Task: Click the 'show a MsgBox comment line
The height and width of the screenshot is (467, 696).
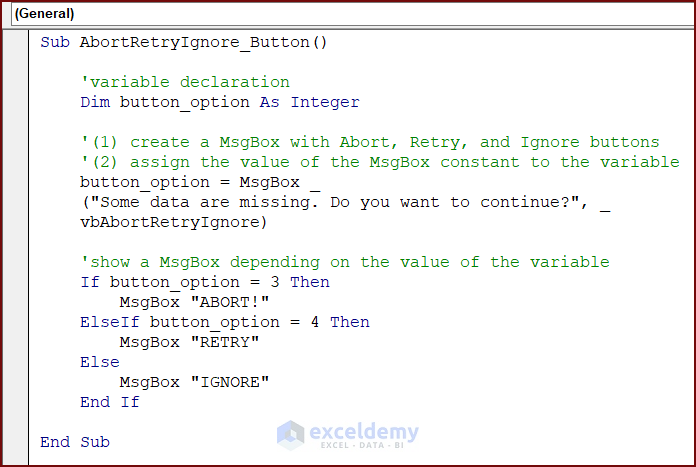Action: 345,262
